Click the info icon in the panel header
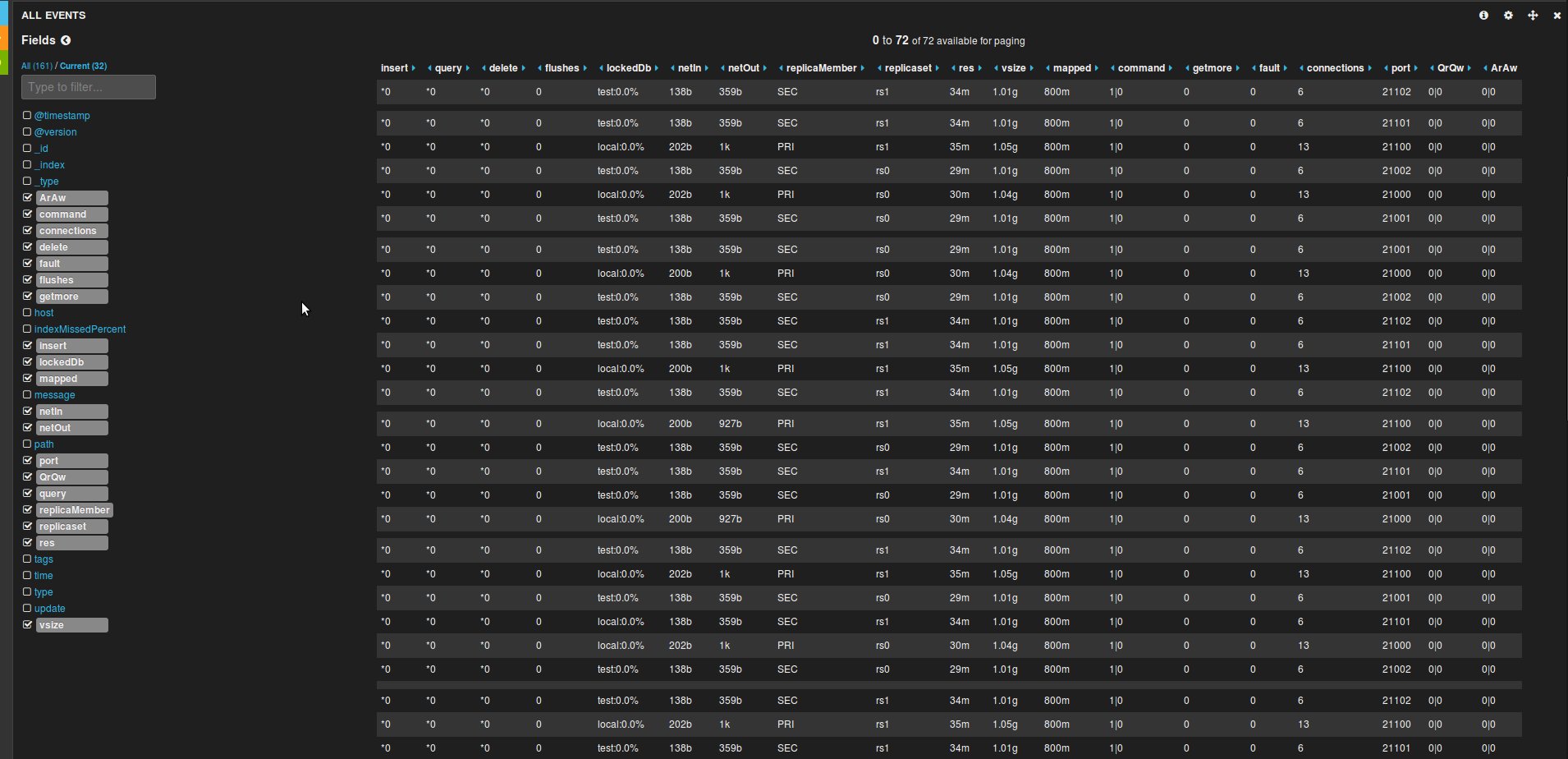The width and height of the screenshot is (1568, 759). [1483, 16]
